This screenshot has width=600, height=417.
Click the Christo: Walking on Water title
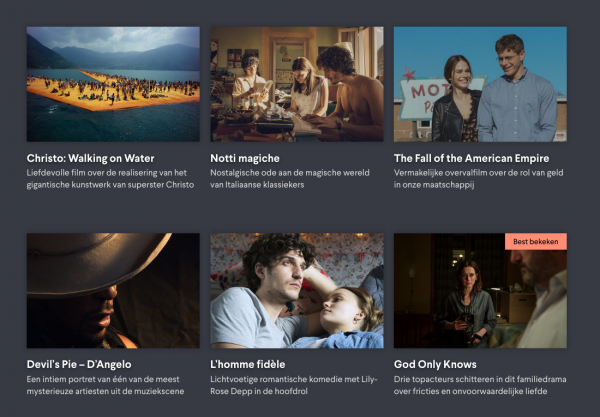pos(90,158)
